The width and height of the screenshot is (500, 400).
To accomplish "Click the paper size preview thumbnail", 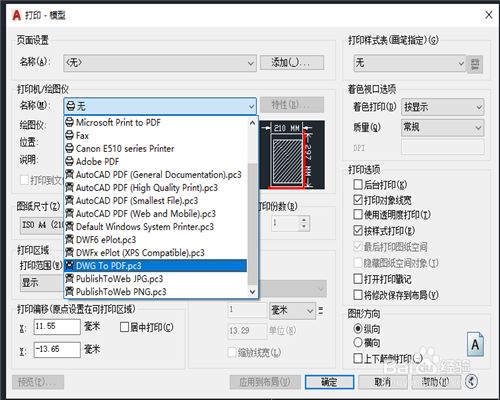I will point(292,155).
